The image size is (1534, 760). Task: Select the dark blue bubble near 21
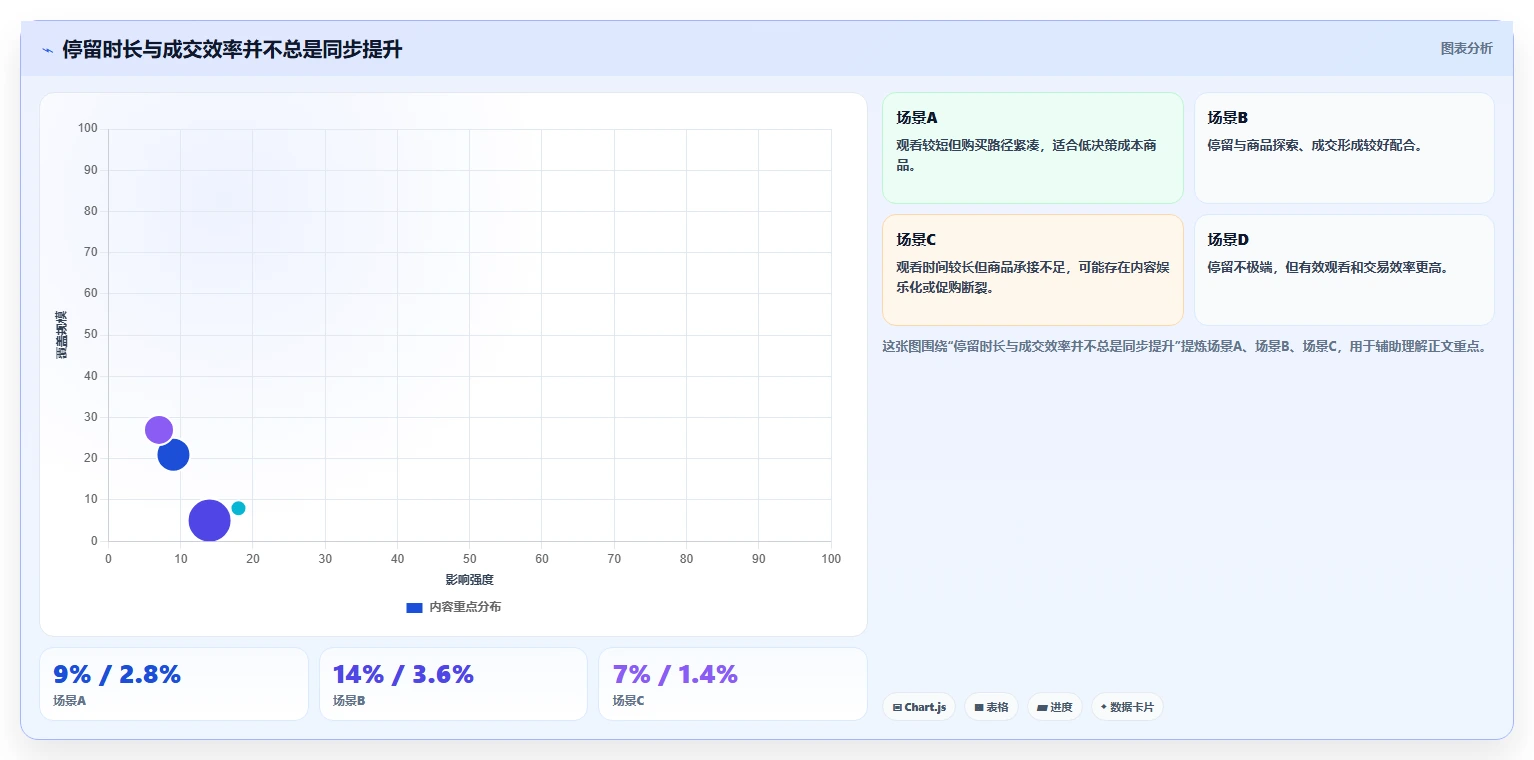pyautogui.click(x=174, y=455)
